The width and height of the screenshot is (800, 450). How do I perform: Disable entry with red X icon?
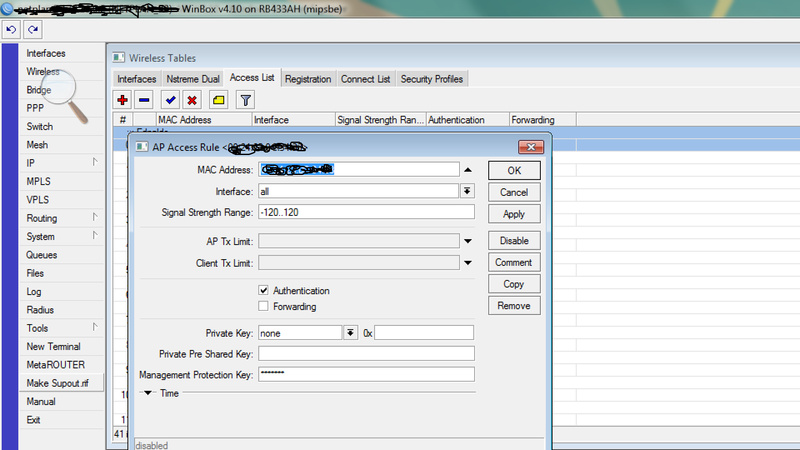(192, 100)
